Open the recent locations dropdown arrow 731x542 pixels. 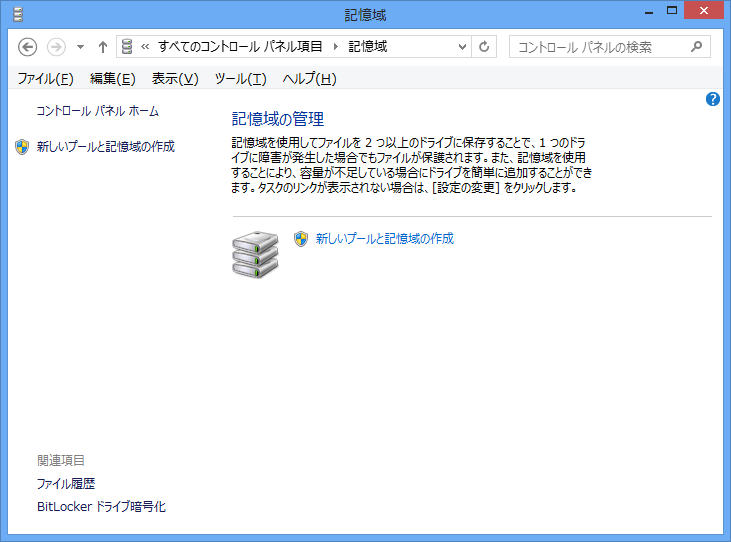(x=80, y=47)
